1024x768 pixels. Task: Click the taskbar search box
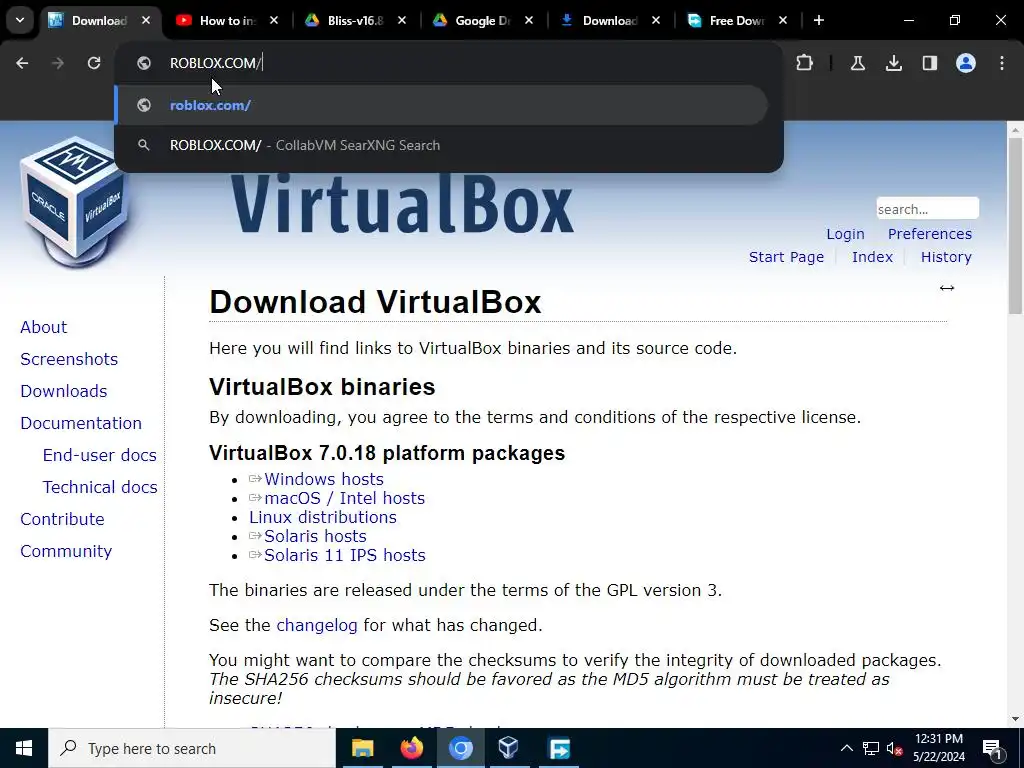[192, 748]
